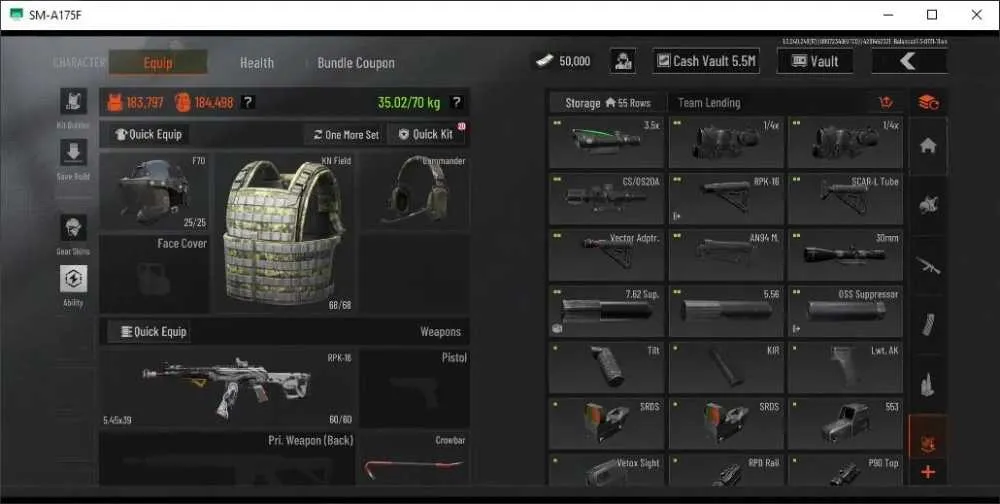Select the 7.62 Sup. suppressor
The width and height of the screenshot is (1000, 504).
pos(607,311)
